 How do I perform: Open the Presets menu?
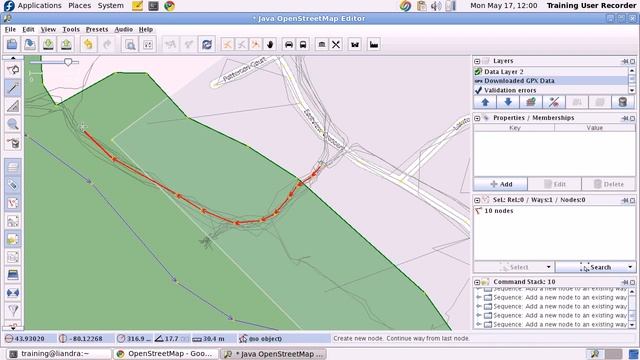click(x=97, y=29)
